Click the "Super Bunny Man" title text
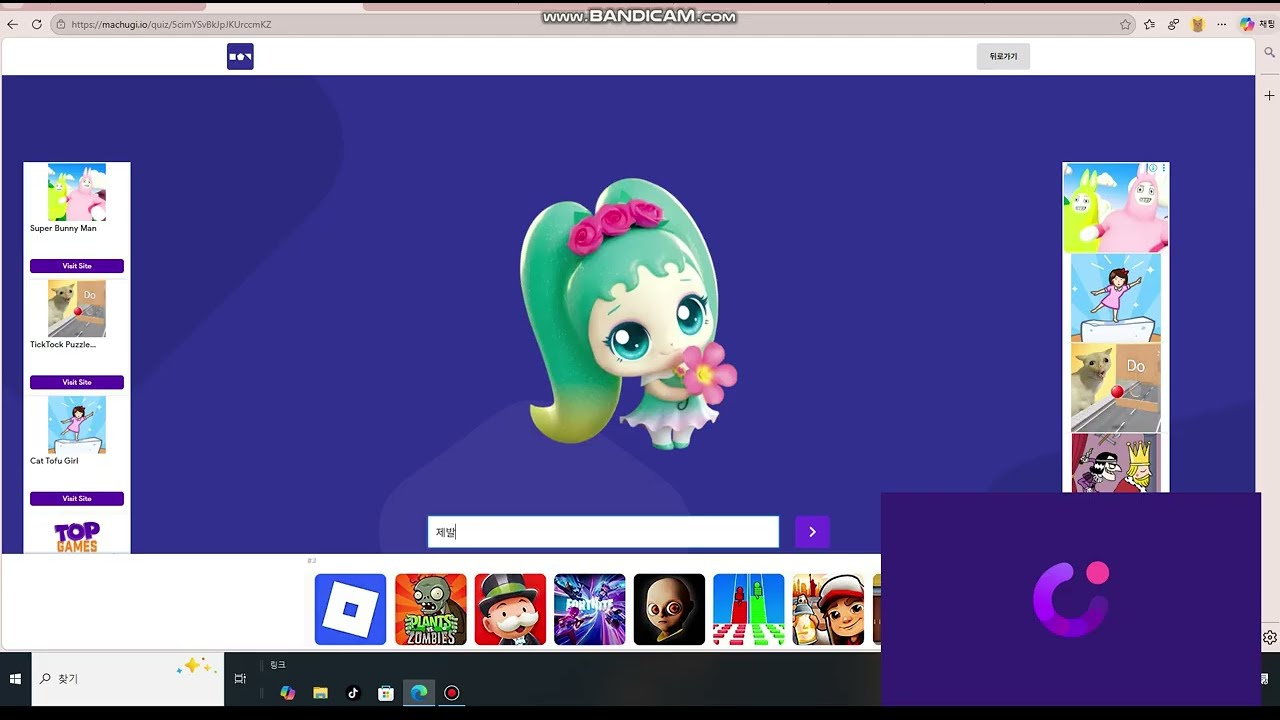1280x720 pixels. (63, 228)
